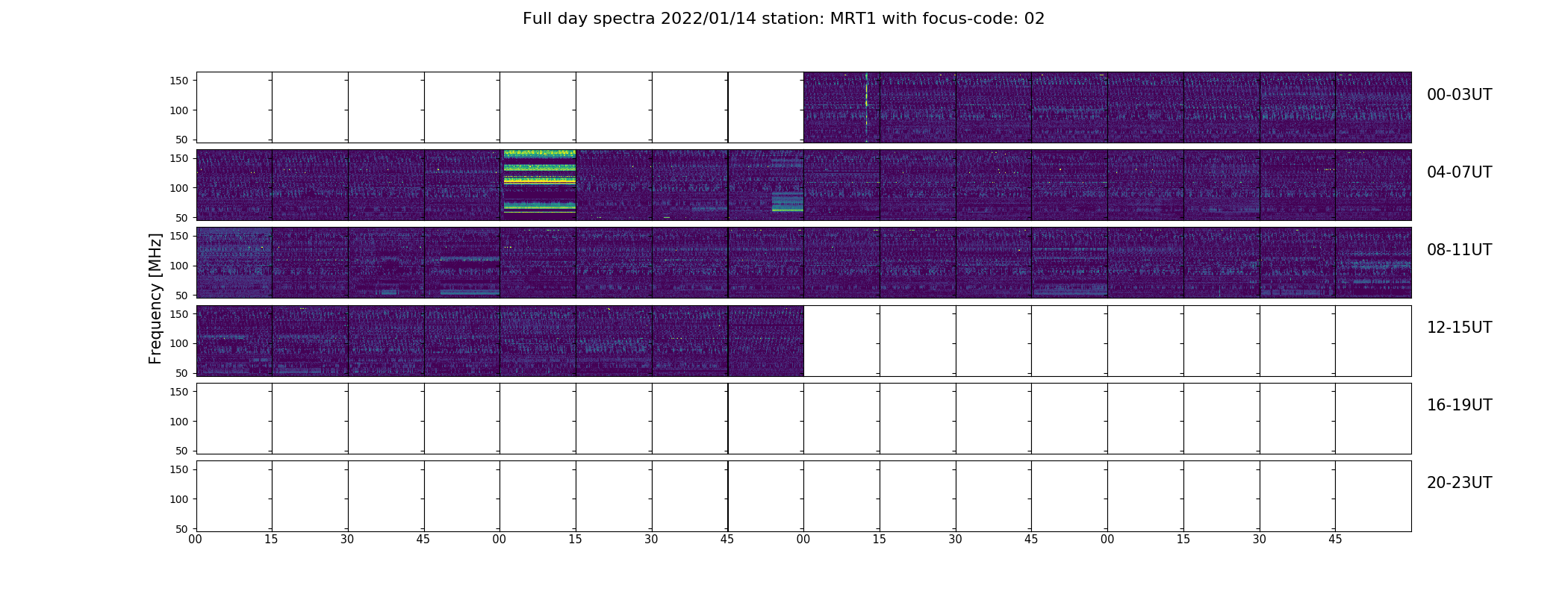Open the final spectrum panel of the 00-03UT row

point(1373,107)
